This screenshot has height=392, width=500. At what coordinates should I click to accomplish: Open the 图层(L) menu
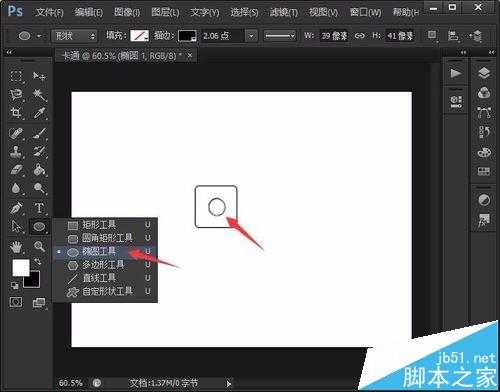pos(165,13)
